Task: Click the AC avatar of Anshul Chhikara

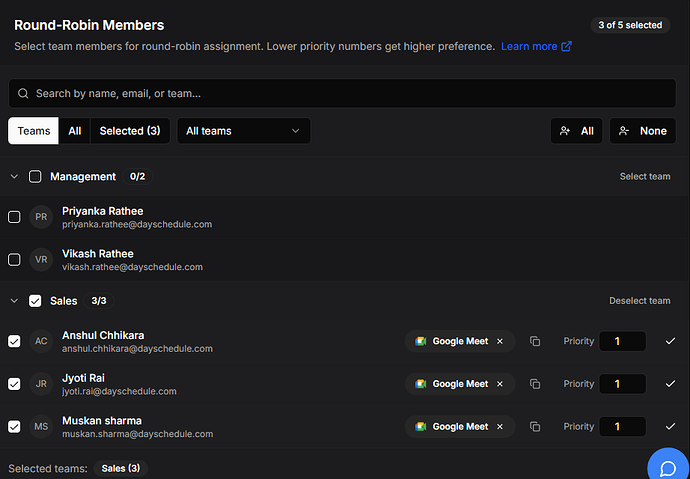Action: pos(41,341)
